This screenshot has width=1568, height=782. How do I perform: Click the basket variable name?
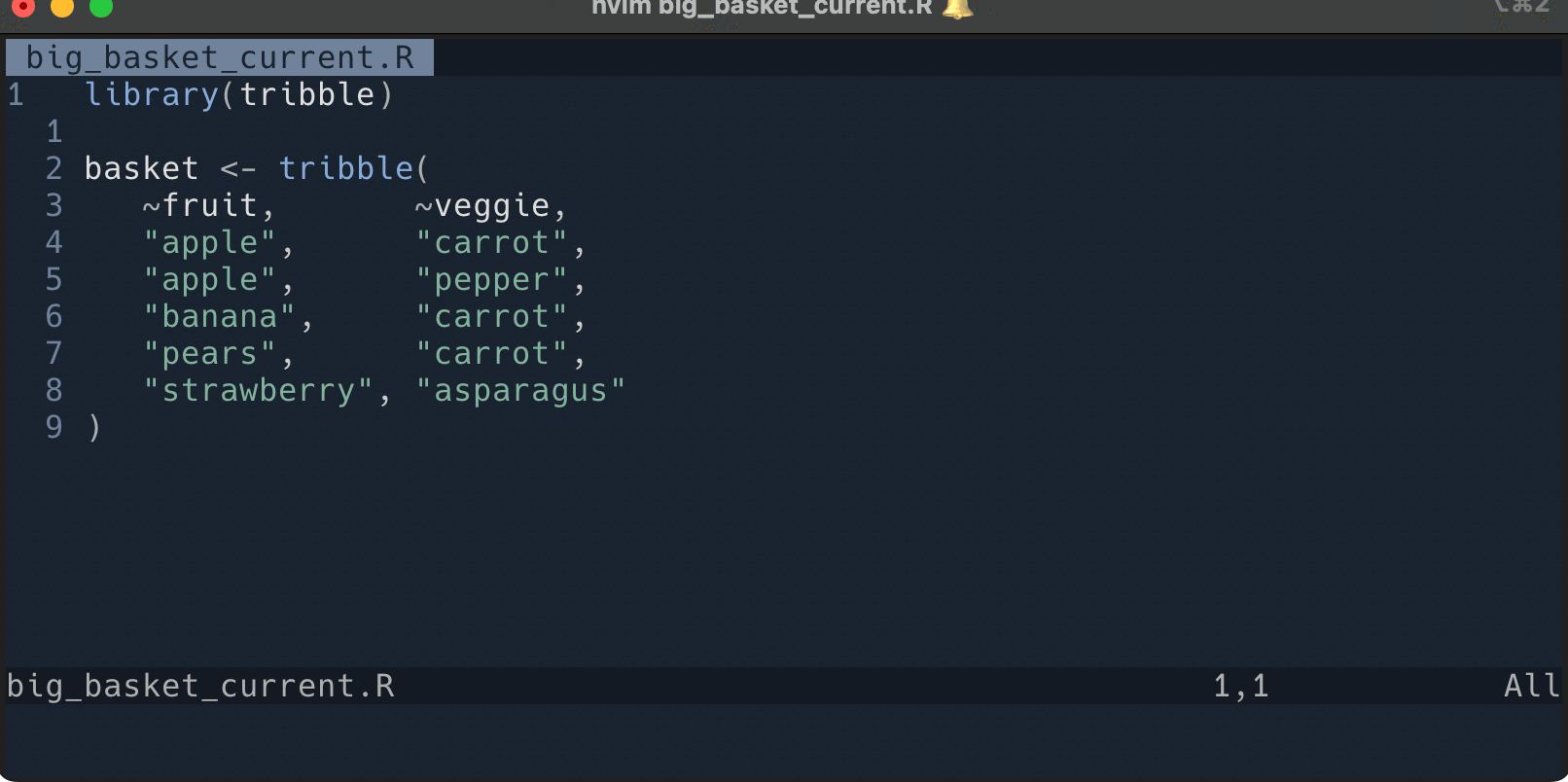click(x=141, y=168)
